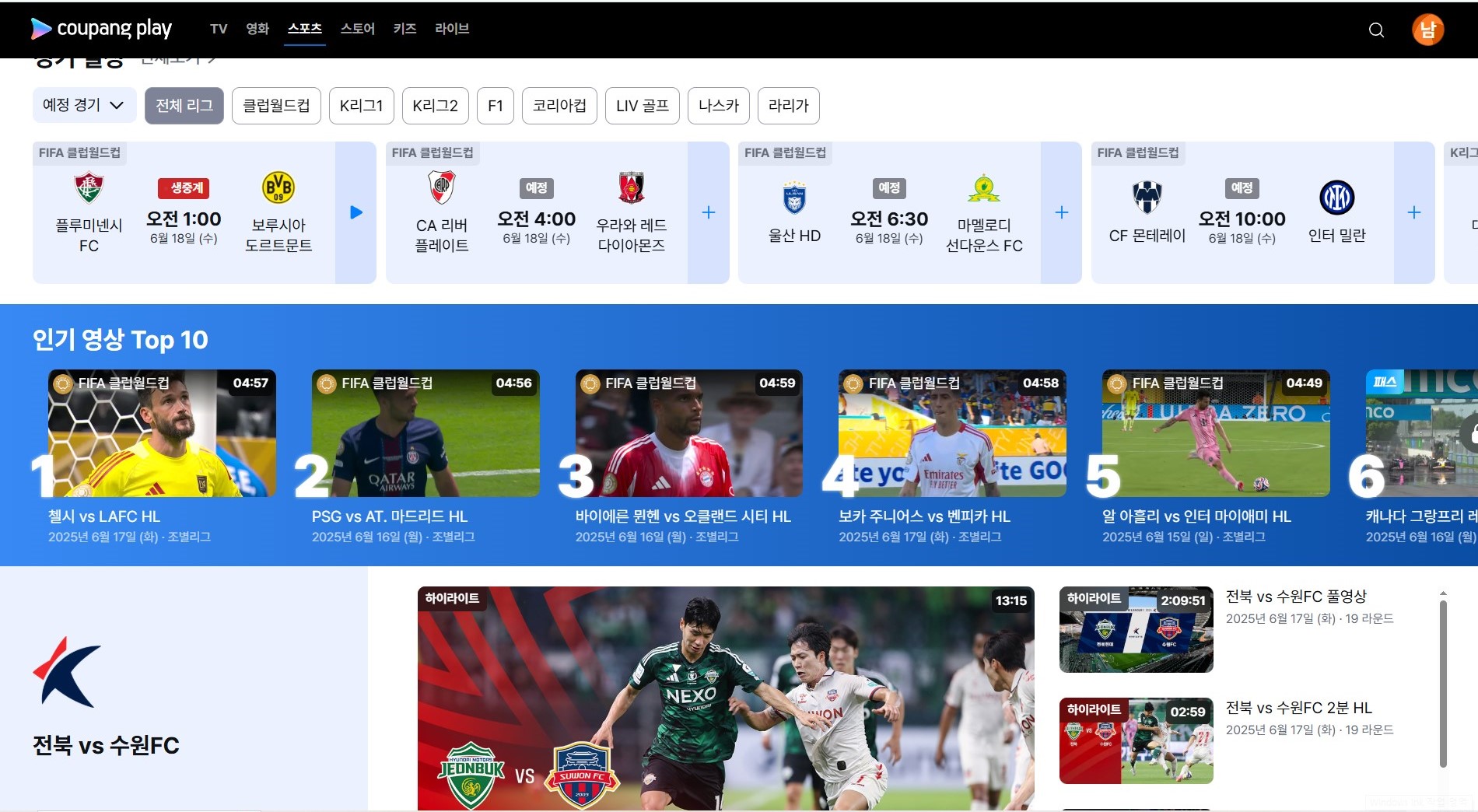Click the playlist vertical scrollbar
The width and height of the screenshot is (1478, 812).
click(x=1443, y=683)
